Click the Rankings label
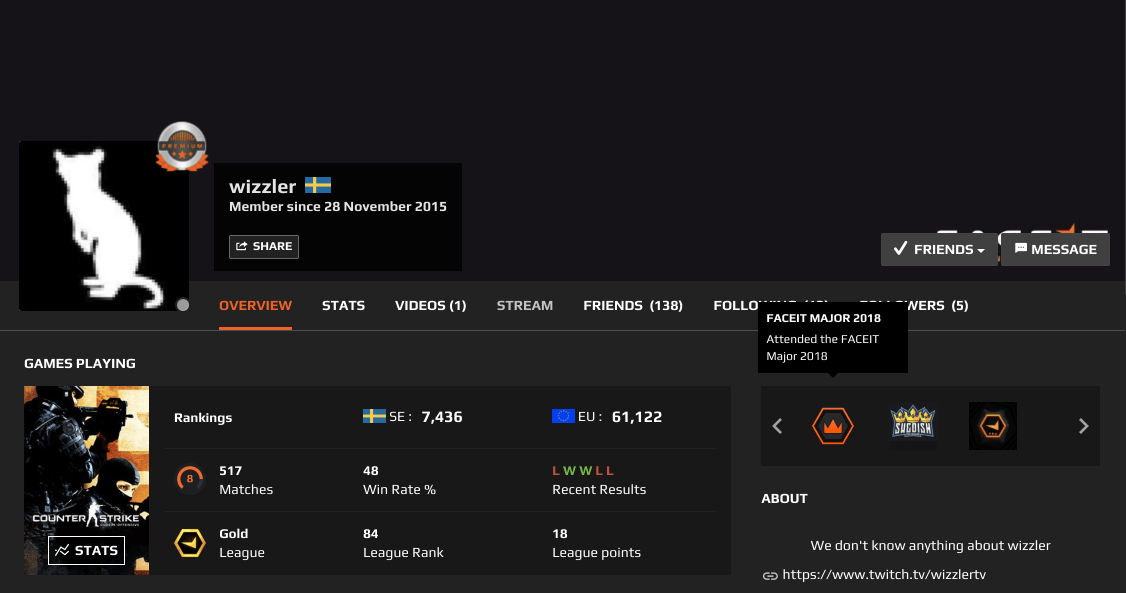Screen dimensions: 1126x593 [203, 417]
